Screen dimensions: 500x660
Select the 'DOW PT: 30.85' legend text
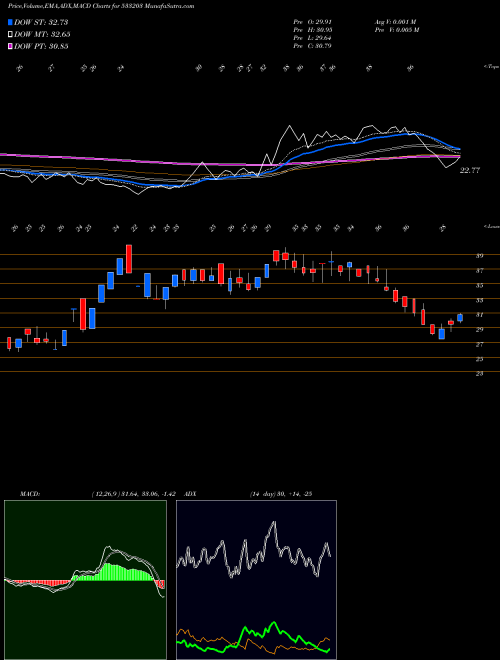[x=41, y=46]
